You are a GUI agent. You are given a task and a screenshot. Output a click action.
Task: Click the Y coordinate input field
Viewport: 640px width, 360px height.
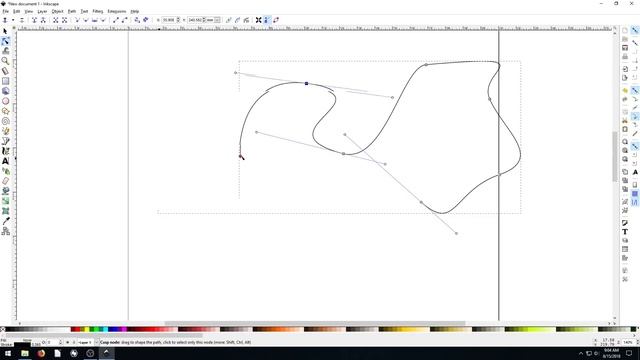[x=195, y=20]
